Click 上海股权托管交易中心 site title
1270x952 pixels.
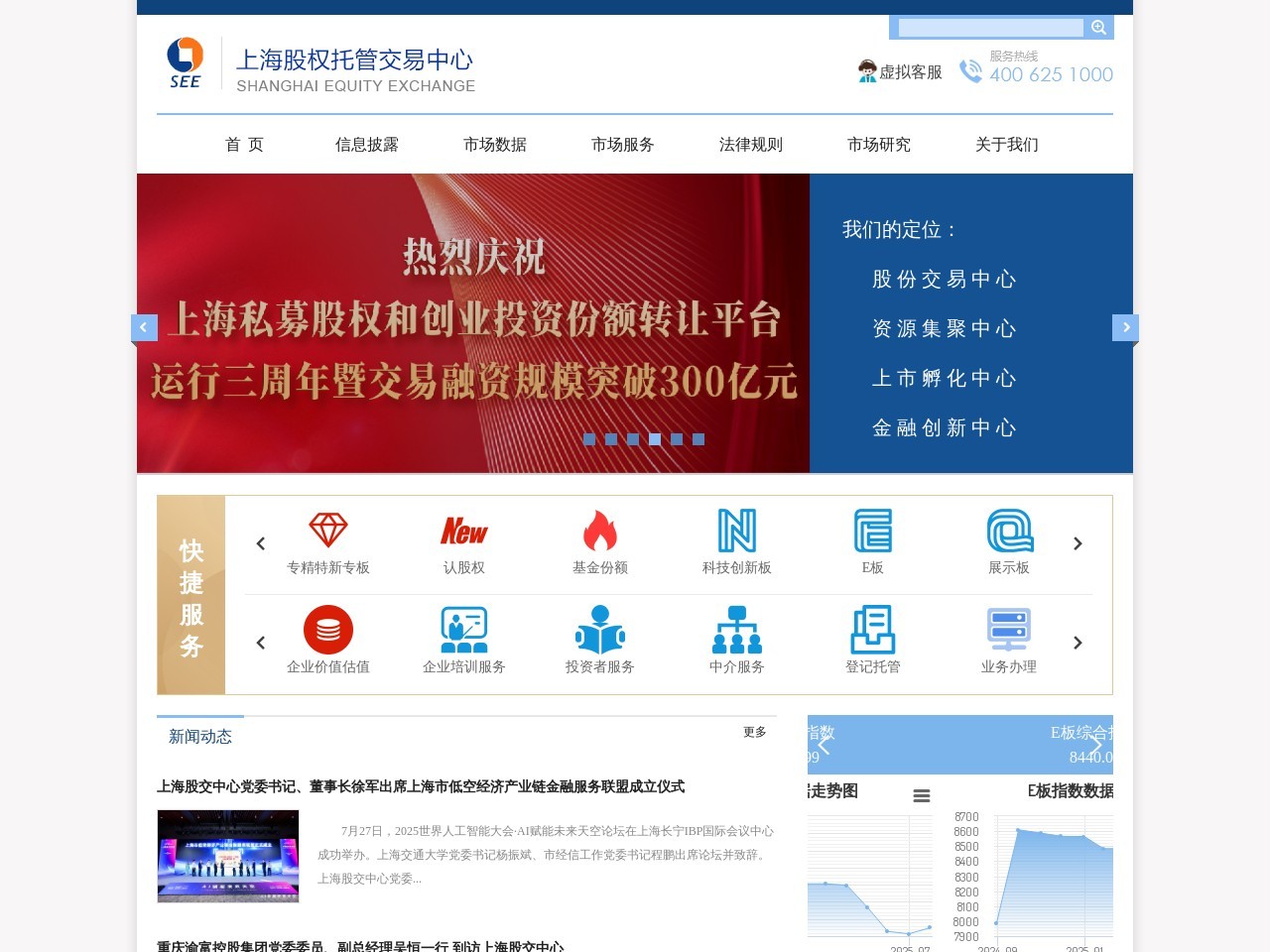[354, 59]
